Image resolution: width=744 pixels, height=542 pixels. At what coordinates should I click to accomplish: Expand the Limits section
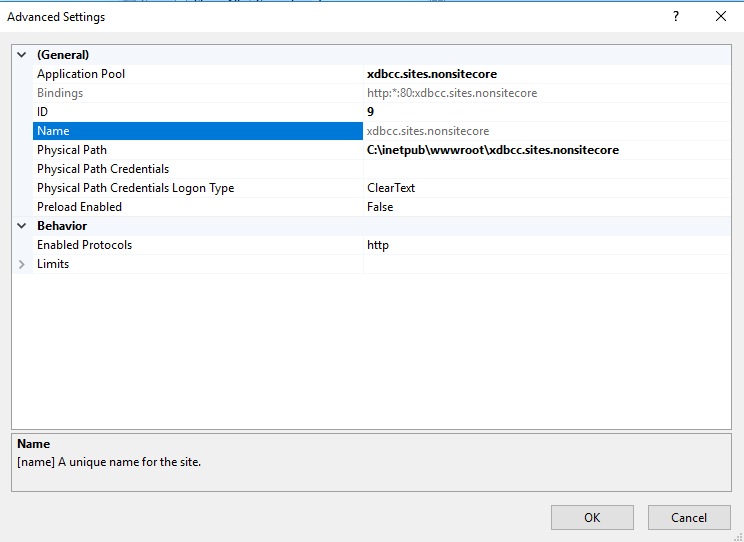point(22,264)
